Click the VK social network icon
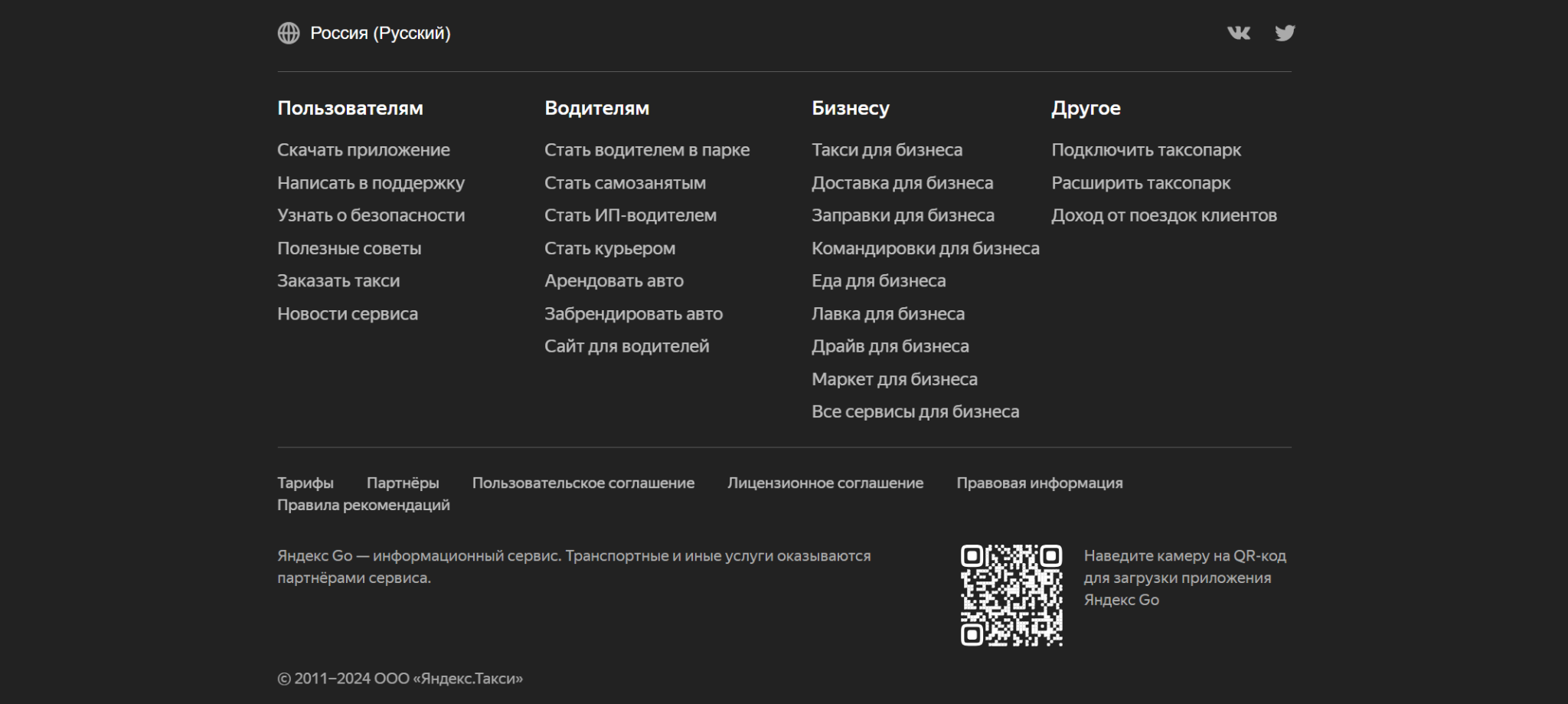This screenshot has width=1568, height=704. 1238,33
